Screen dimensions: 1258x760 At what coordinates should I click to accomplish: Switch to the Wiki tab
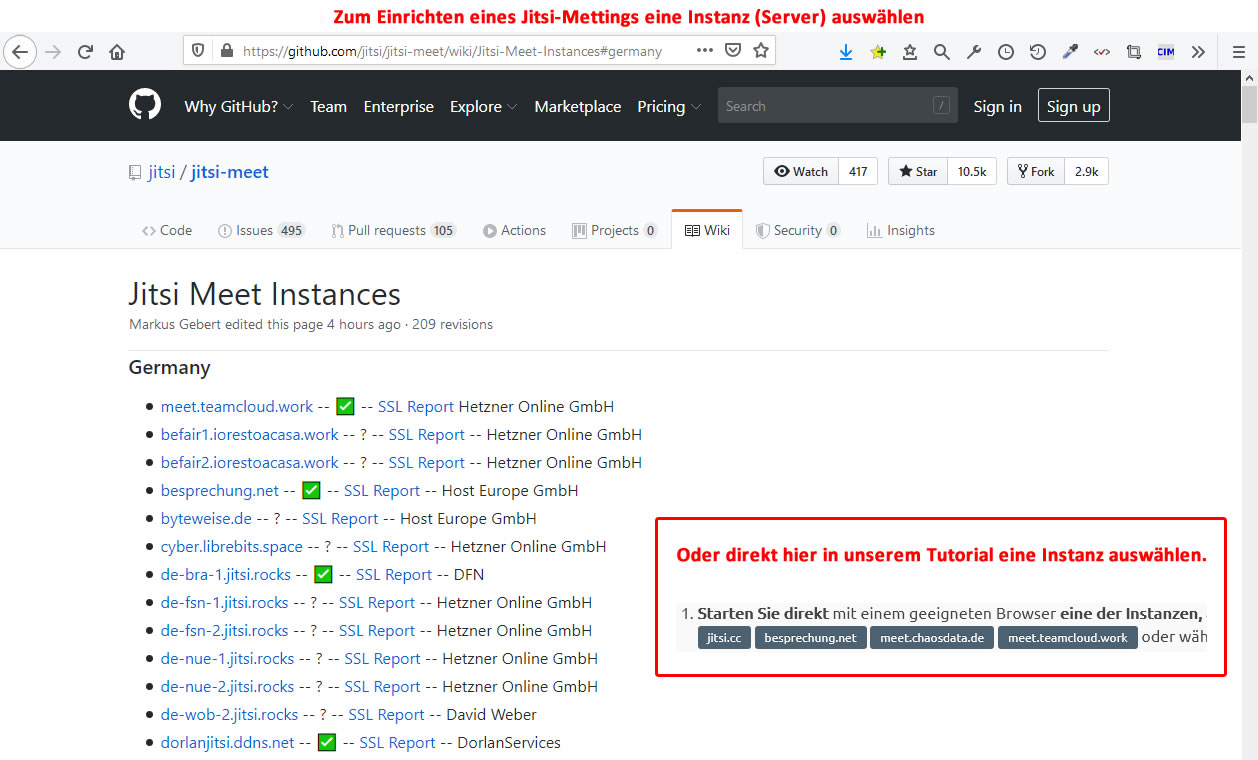(x=707, y=230)
